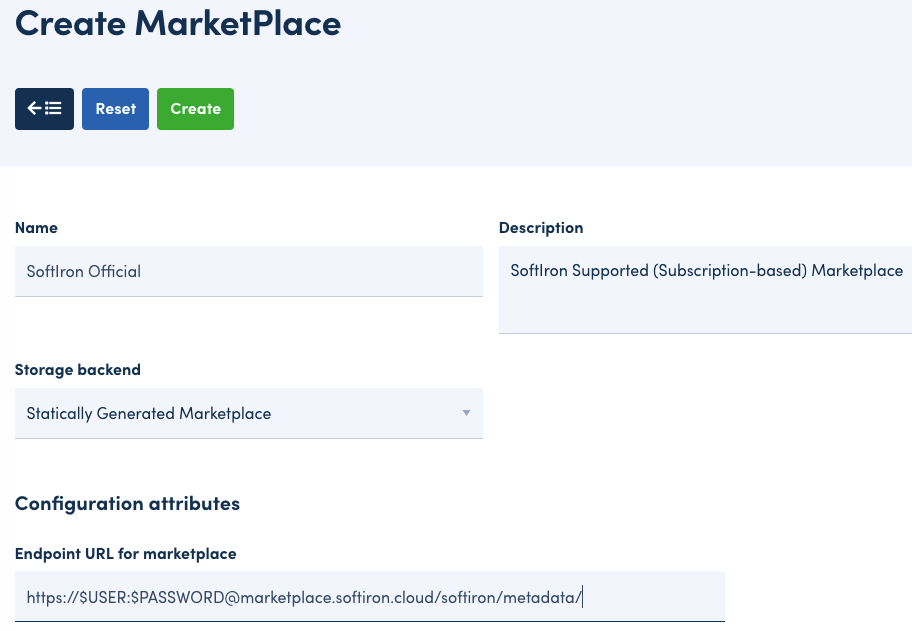
Task: Click the Storage backend dropdown arrow
Action: tap(466, 413)
